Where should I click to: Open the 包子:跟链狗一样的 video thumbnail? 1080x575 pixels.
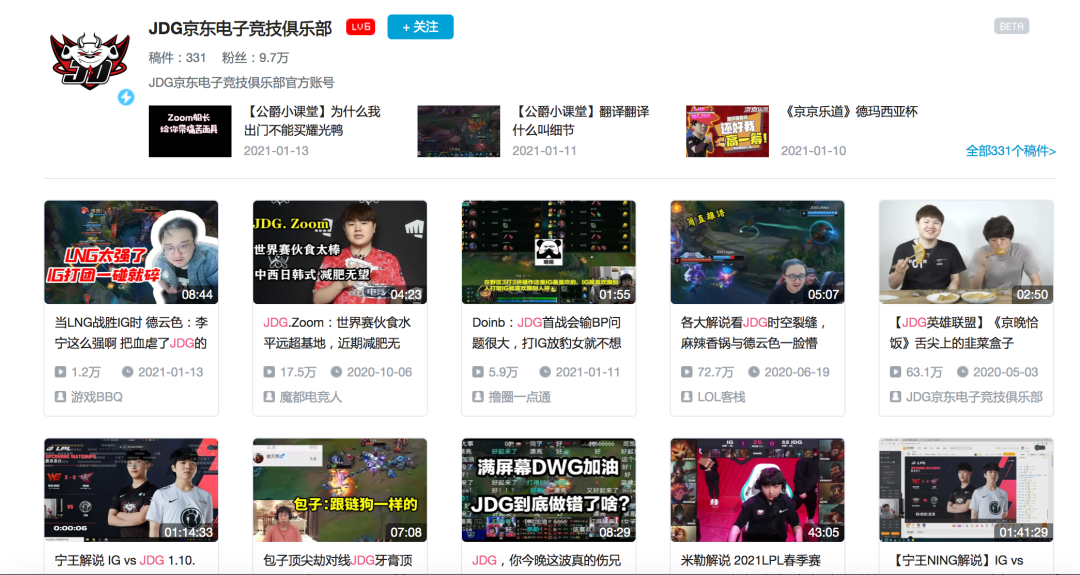click(340, 490)
